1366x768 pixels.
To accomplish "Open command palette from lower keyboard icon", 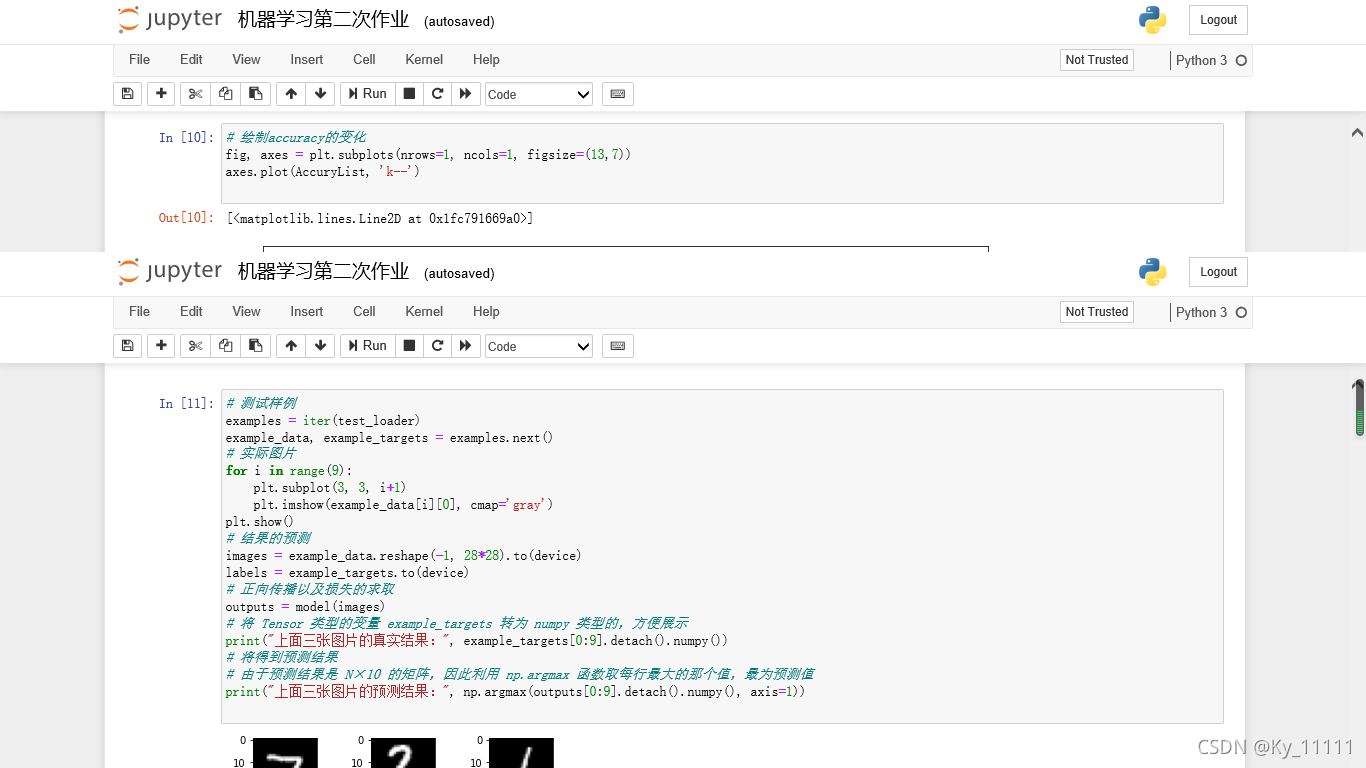I will point(618,346).
